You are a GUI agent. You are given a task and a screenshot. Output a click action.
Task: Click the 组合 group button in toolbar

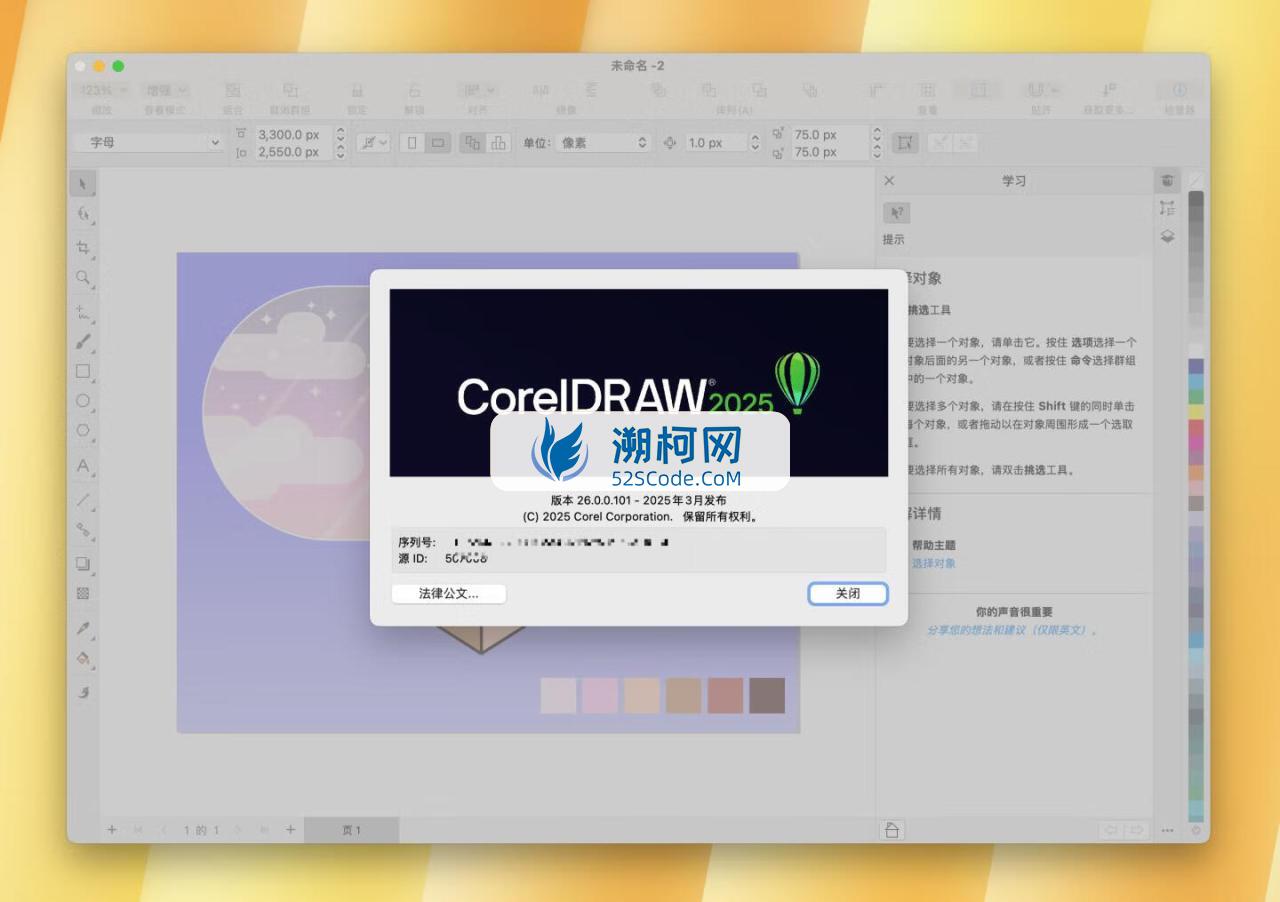click(x=232, y=98)
